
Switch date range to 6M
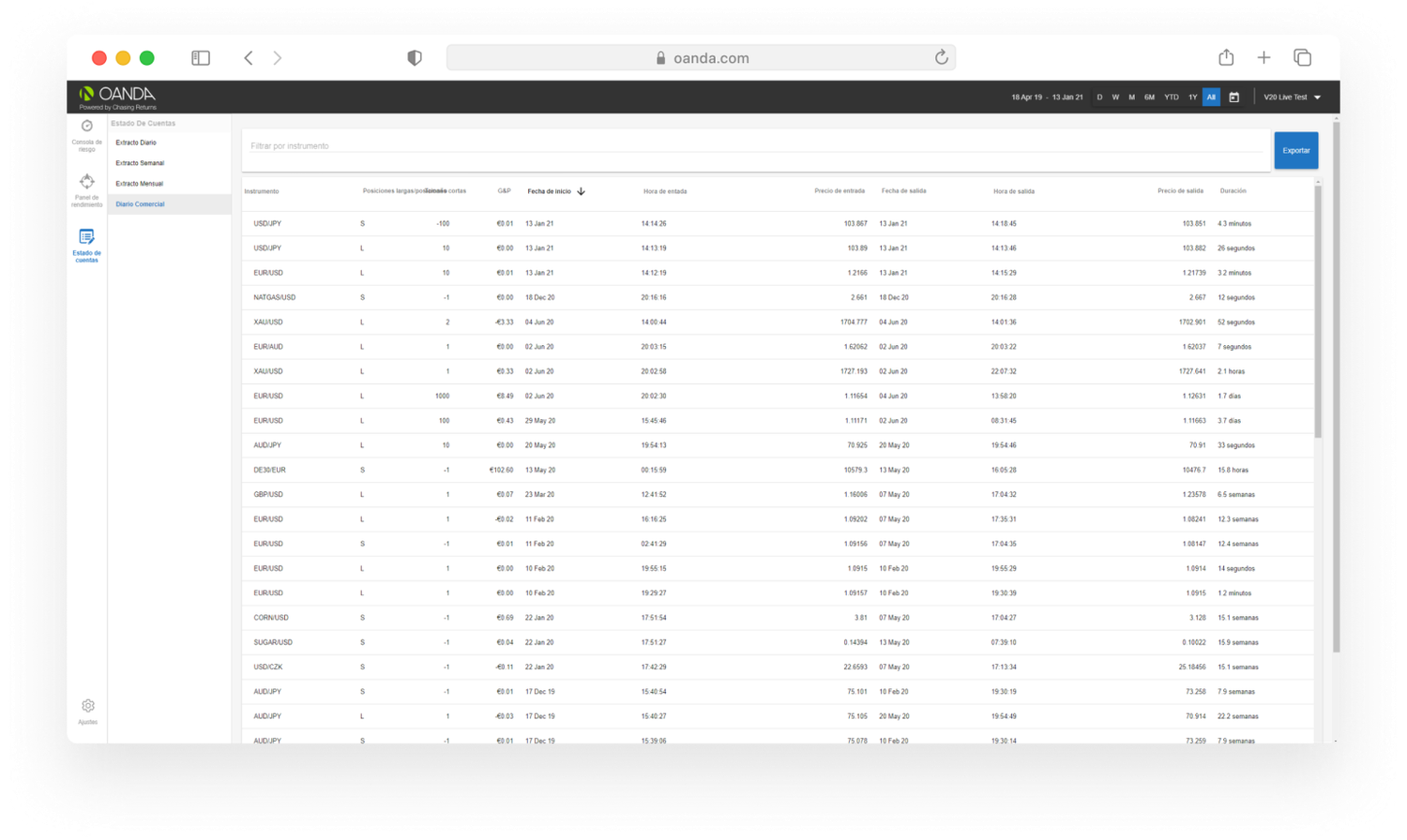[x=1149, y=97]
